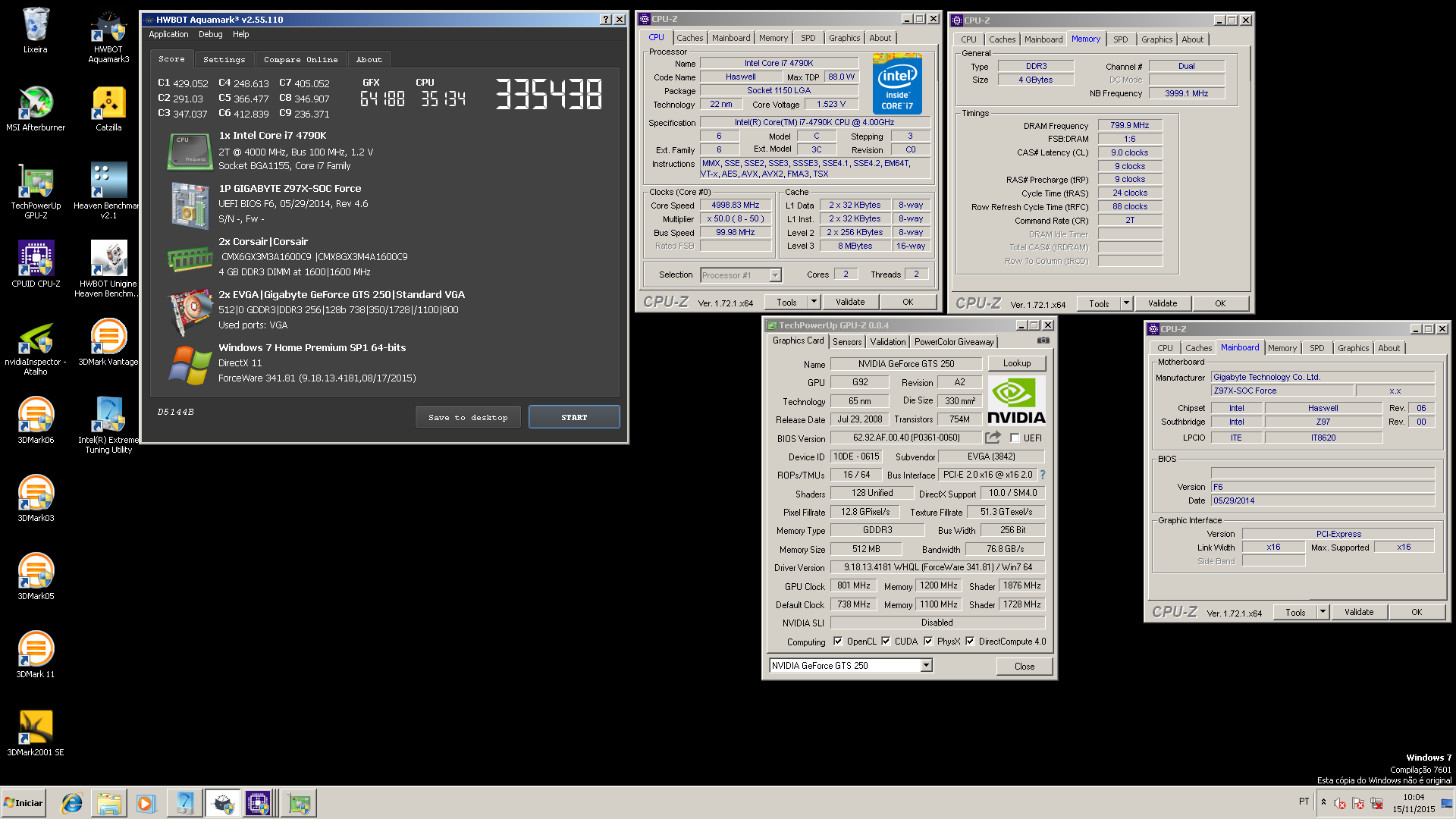Click the NVIDIA logo in GPU-Z
Image resolution: width=1456 pixels, height=819 pixels.
[1016, 401]
